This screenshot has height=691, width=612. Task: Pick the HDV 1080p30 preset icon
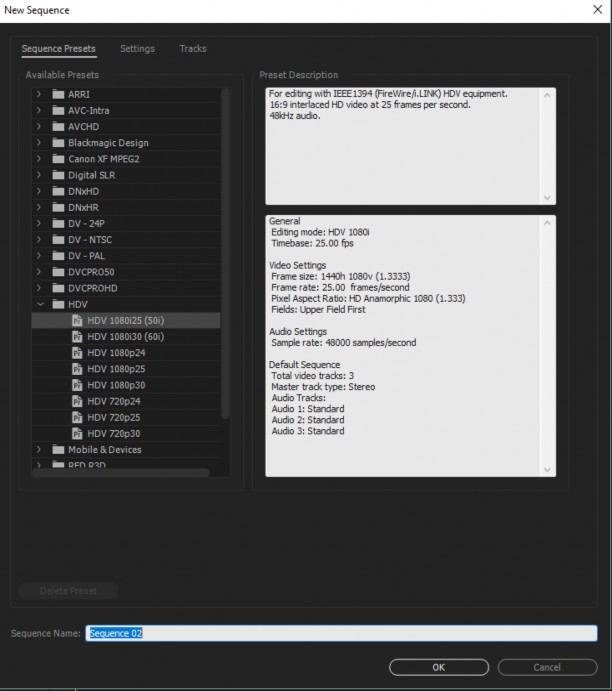(77, 385)
